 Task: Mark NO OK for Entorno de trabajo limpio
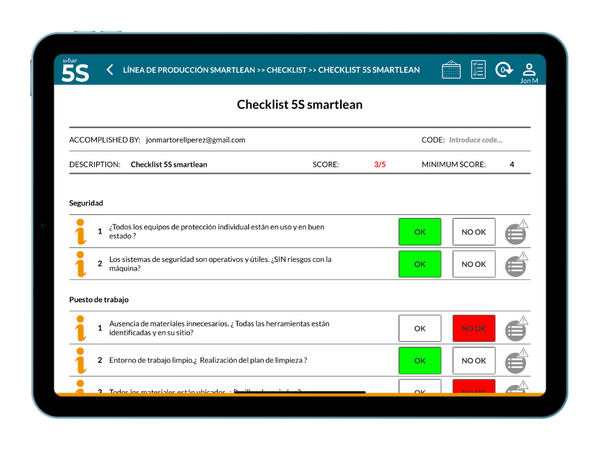tap(474, 360)
